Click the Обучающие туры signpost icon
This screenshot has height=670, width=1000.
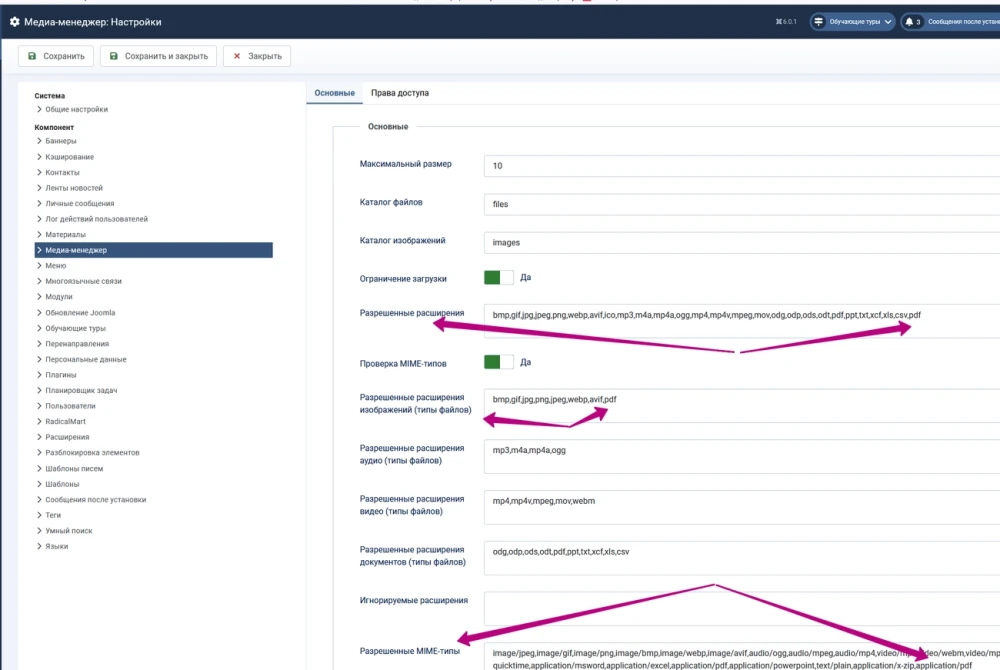pyautogui.click(x=819, y=22)
